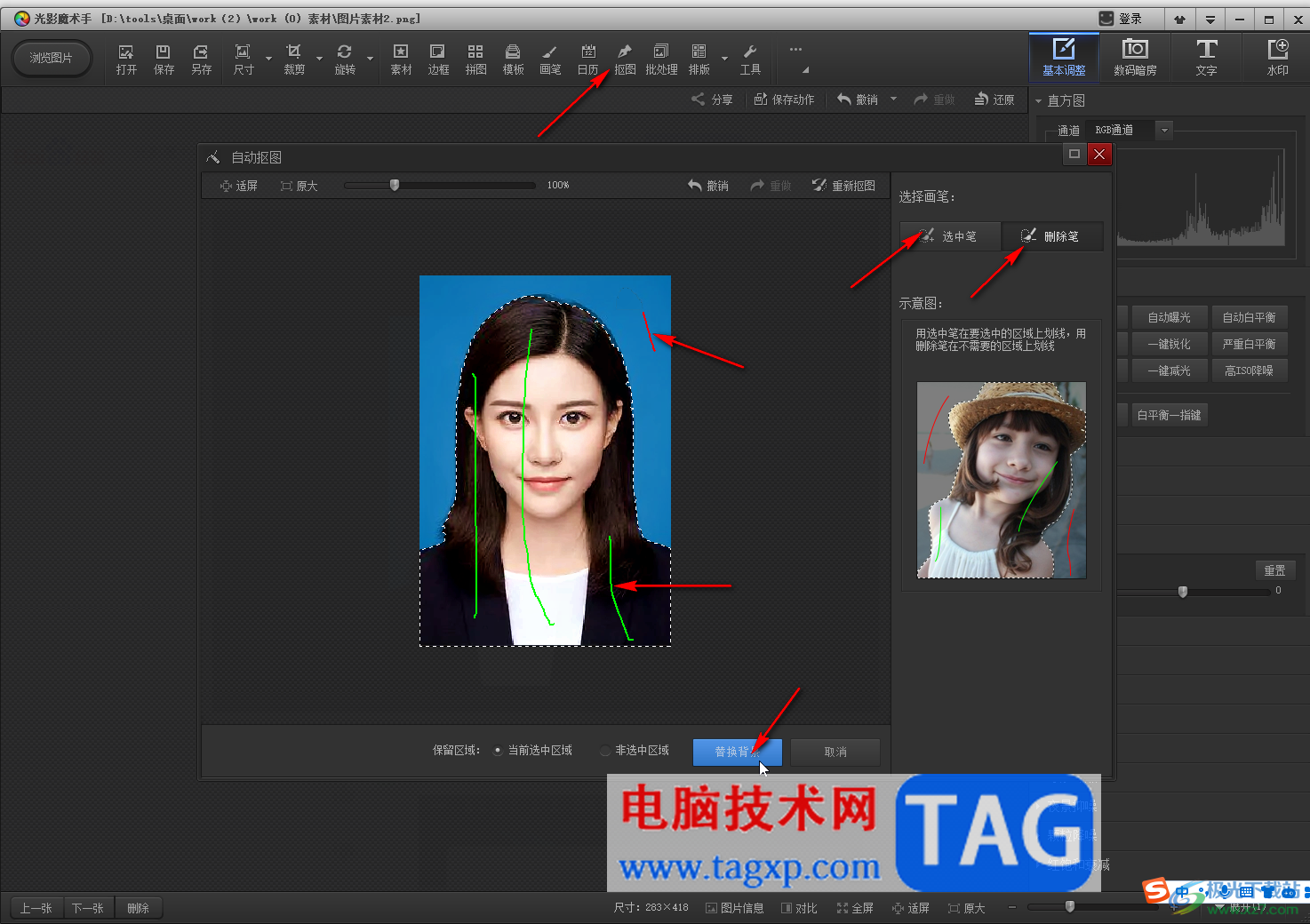Click the 重置 (reset) button
Image resolution: width=1310 pixels, height=924 pixels.
[x=1274, y=570]
